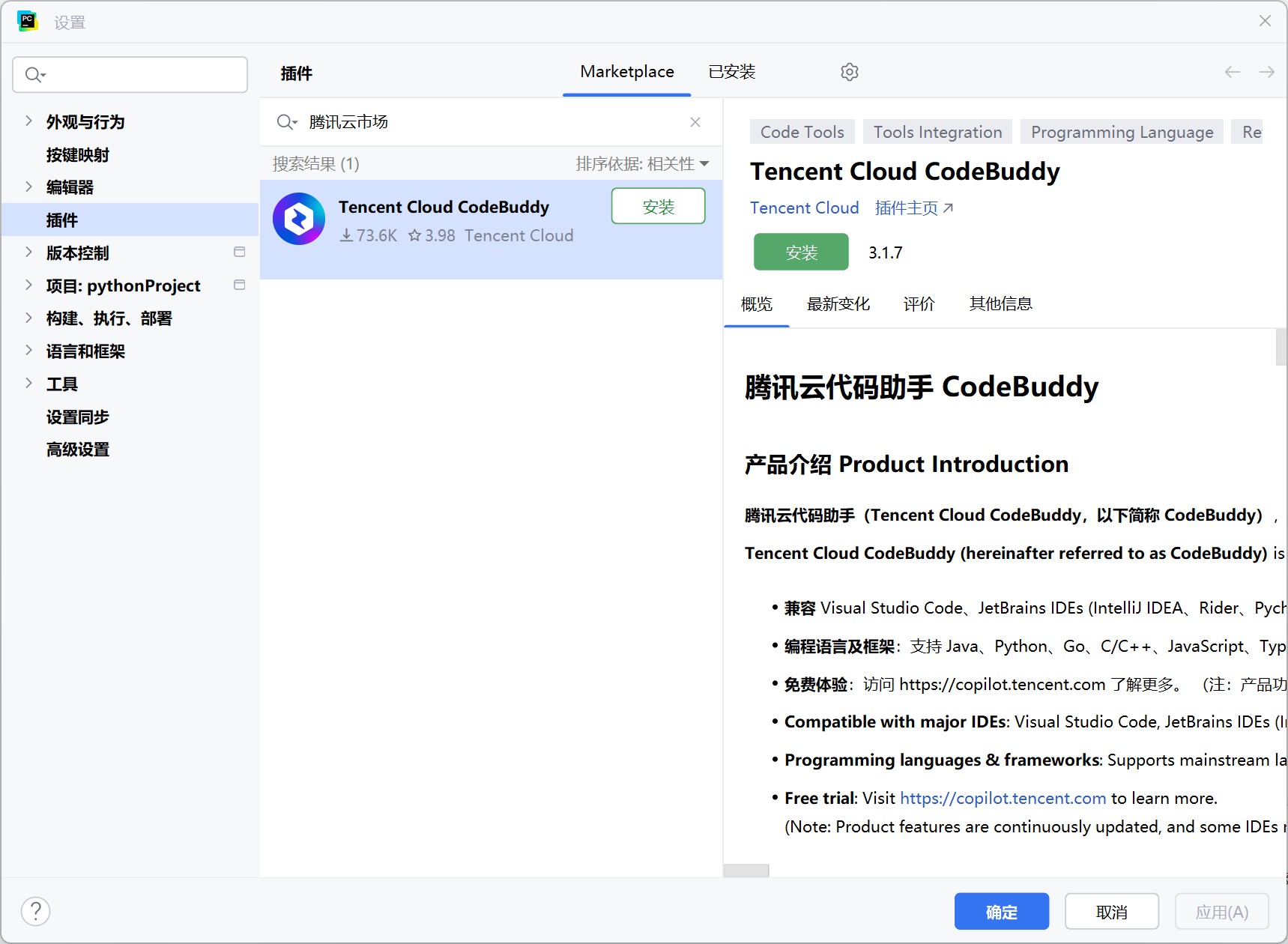
Task: Select 插件 in the settings tree
Action: pos(130,220)
